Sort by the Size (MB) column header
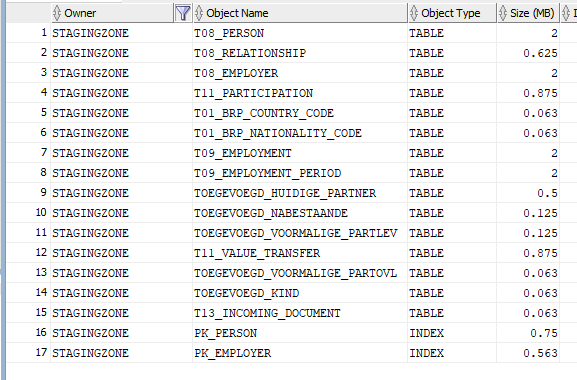 [528, 13]
